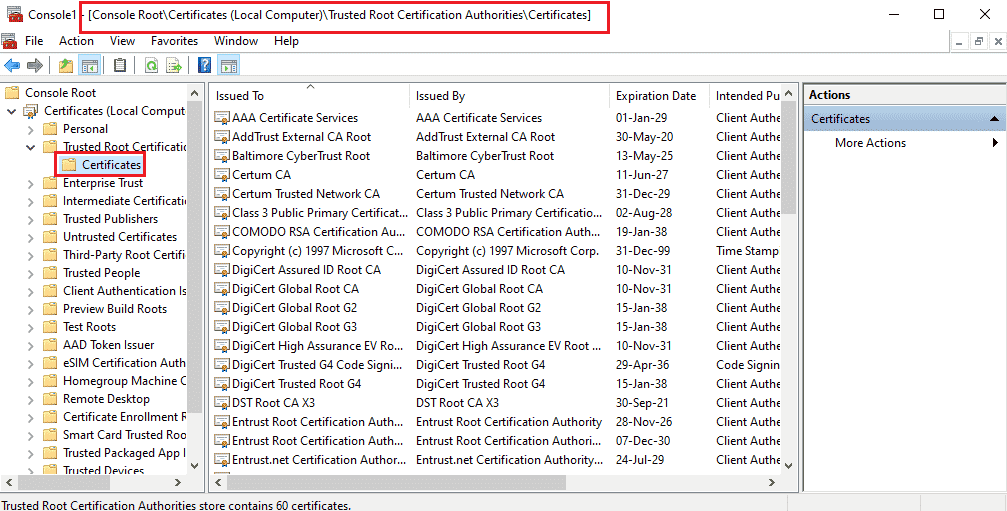1007x511 pixels.
Task: Expand the Smart Card Trusted Roots chevron
Action: coord(31,435)
